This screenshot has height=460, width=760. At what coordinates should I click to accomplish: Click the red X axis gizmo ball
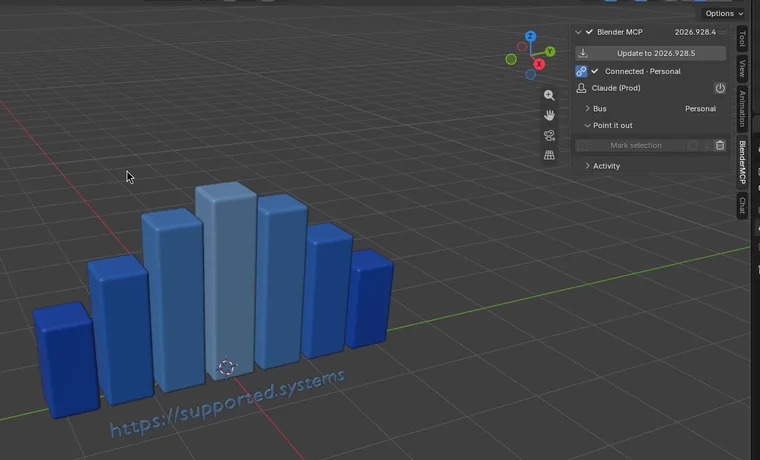(x=538, y=64)
